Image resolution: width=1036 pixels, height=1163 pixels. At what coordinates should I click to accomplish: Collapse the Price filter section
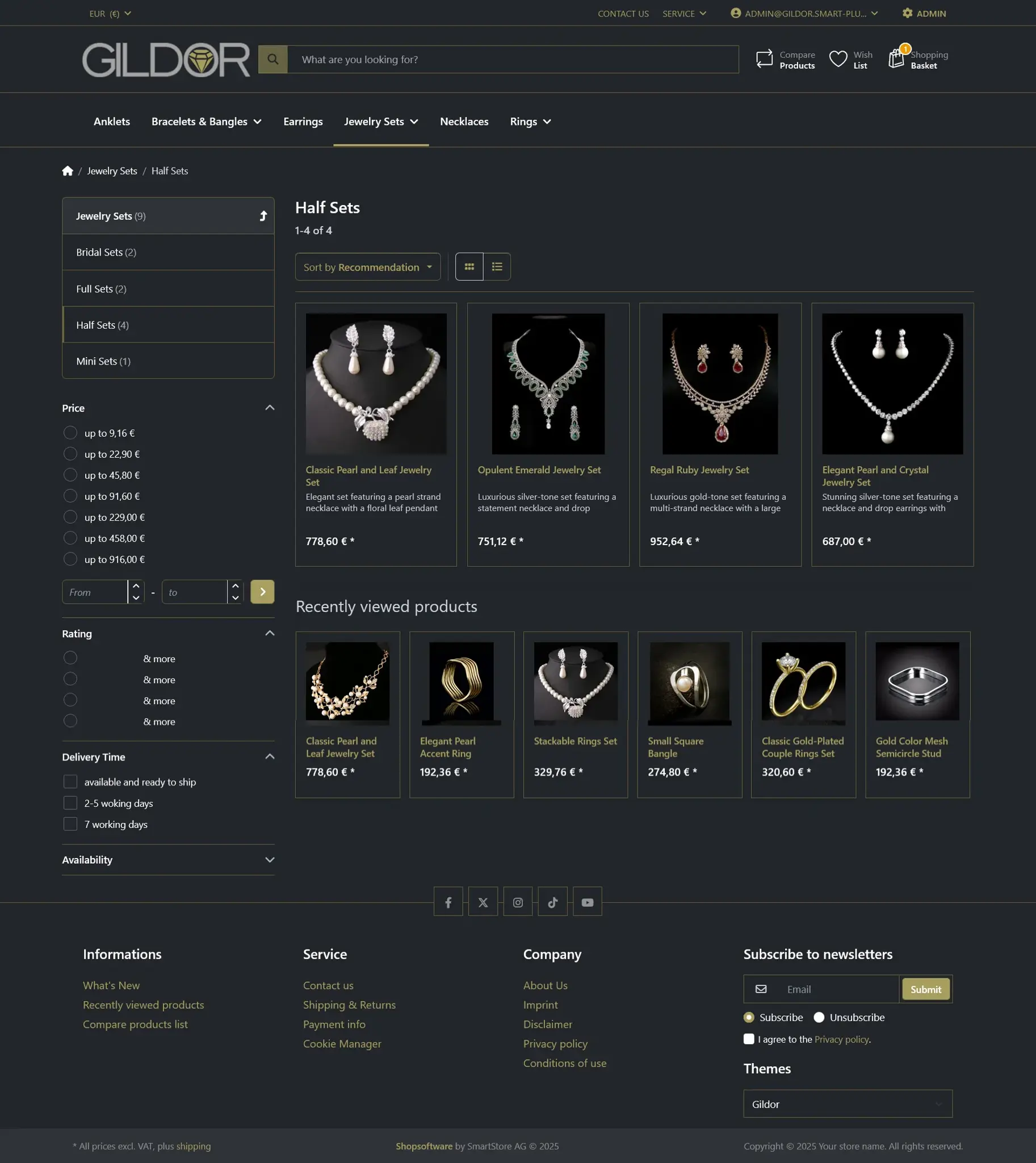(270, 408)
